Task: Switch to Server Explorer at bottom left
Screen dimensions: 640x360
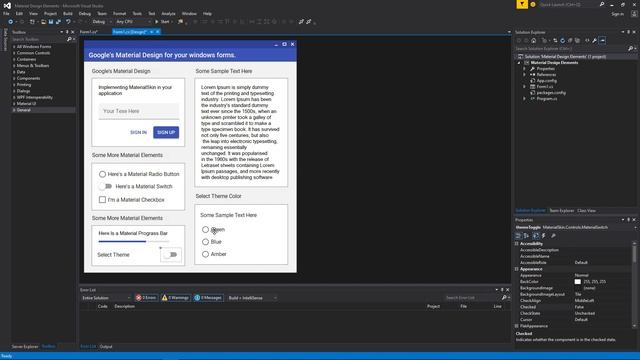Action: (x=24, y=347)
